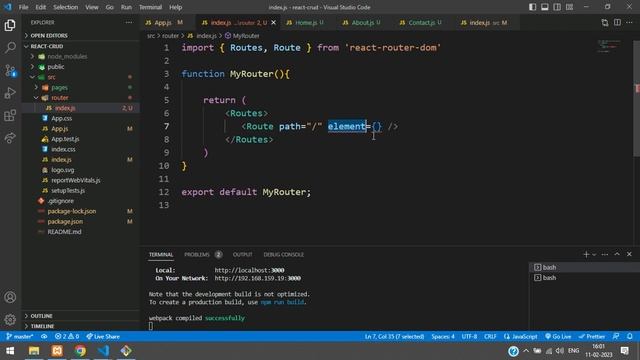Close the terminal panel
640x360 pixels.
(629, 254)
